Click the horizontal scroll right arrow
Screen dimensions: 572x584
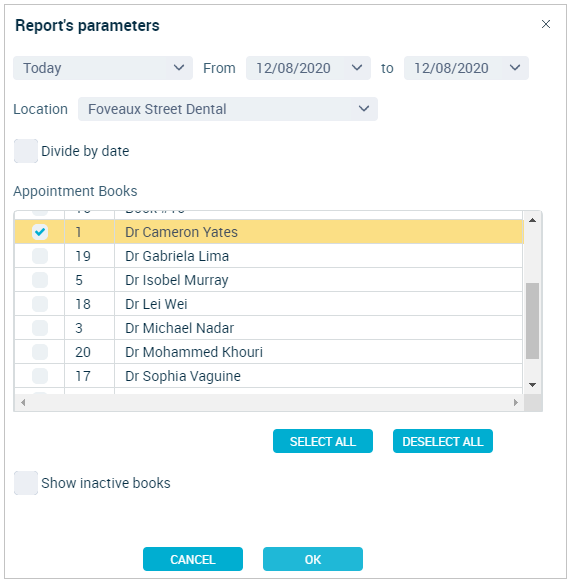tap(516, 402)
